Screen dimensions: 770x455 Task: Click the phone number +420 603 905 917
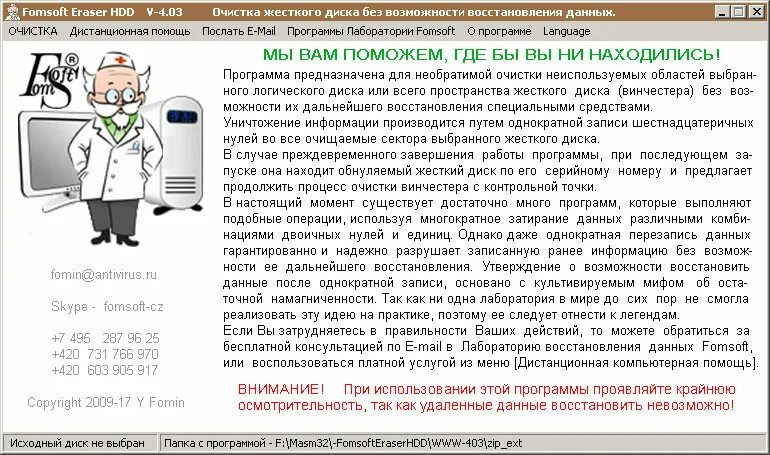(105, 370)
